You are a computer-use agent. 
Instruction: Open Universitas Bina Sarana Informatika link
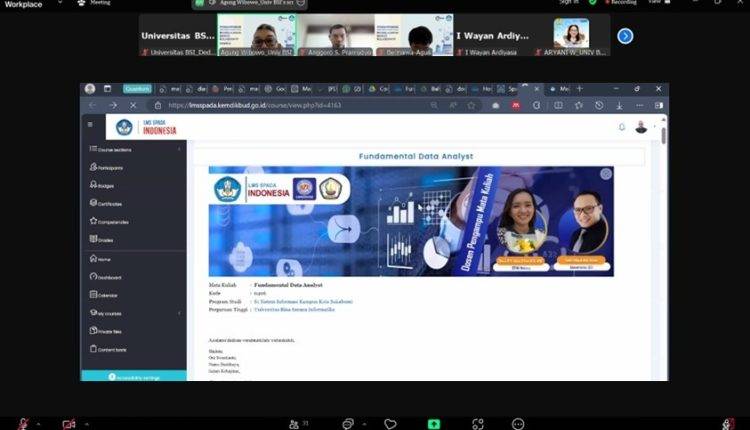pos(294,309)
